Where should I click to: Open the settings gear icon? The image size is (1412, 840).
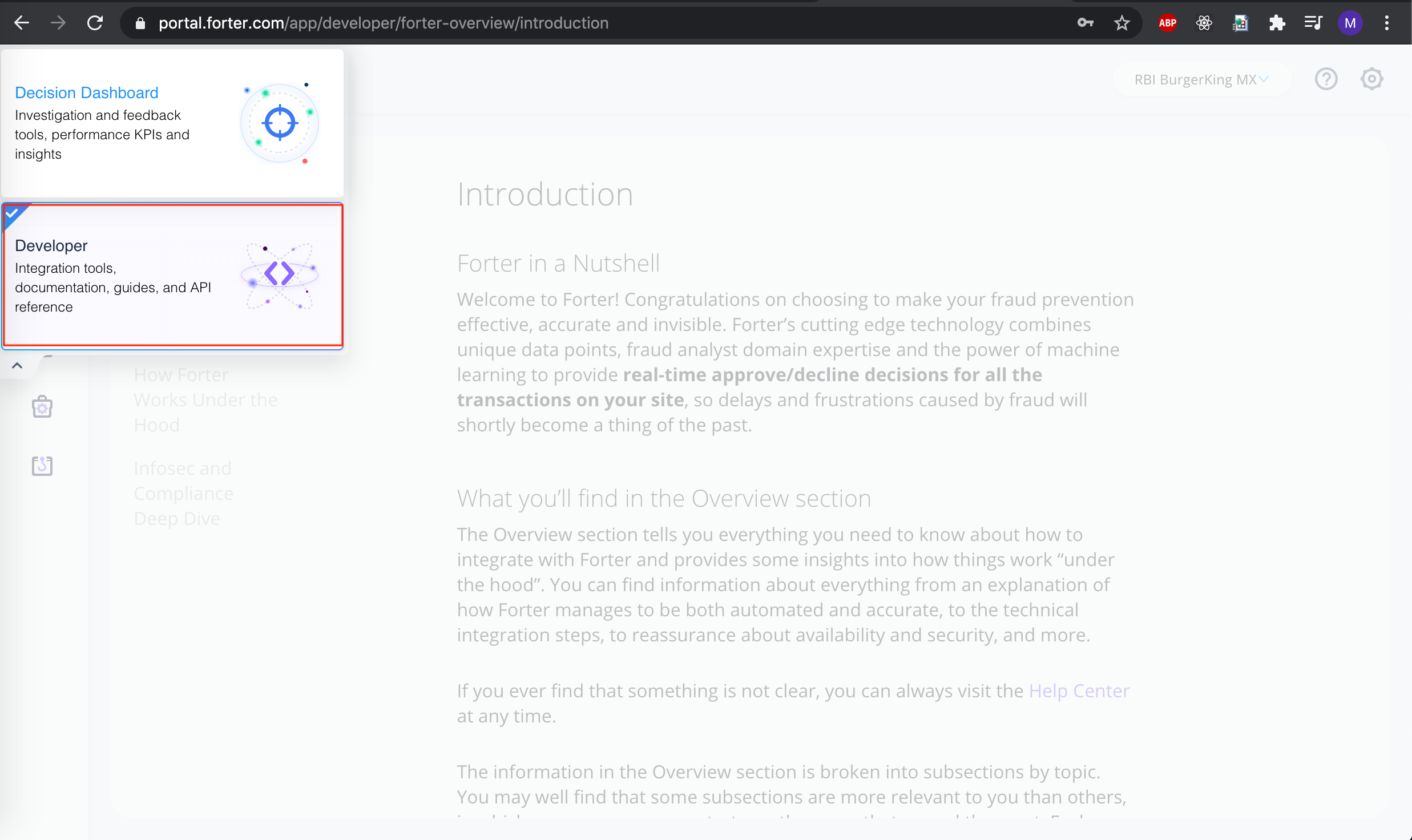pos(1371,79)
